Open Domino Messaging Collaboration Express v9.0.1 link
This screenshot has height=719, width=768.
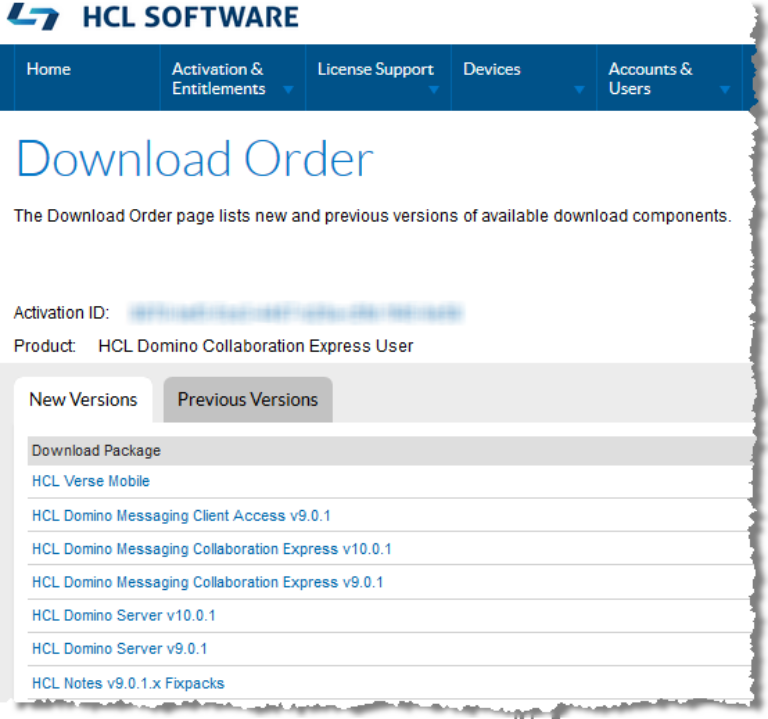pos(208,582)
